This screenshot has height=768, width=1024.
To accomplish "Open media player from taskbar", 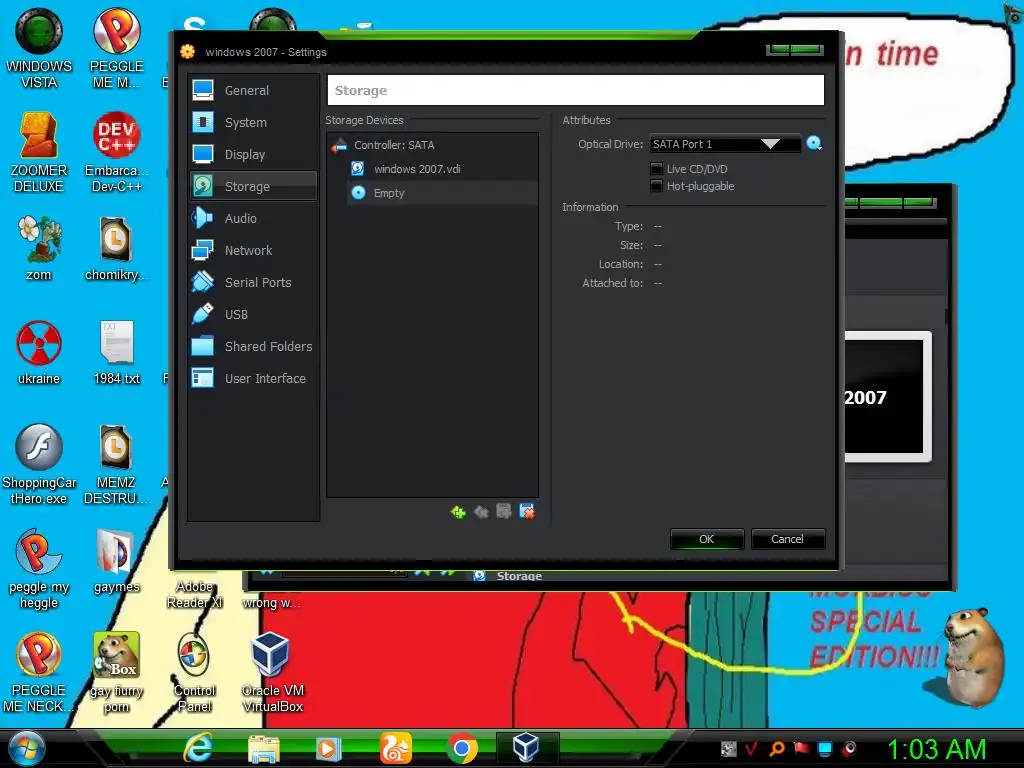I will click(x=328, y=748).
